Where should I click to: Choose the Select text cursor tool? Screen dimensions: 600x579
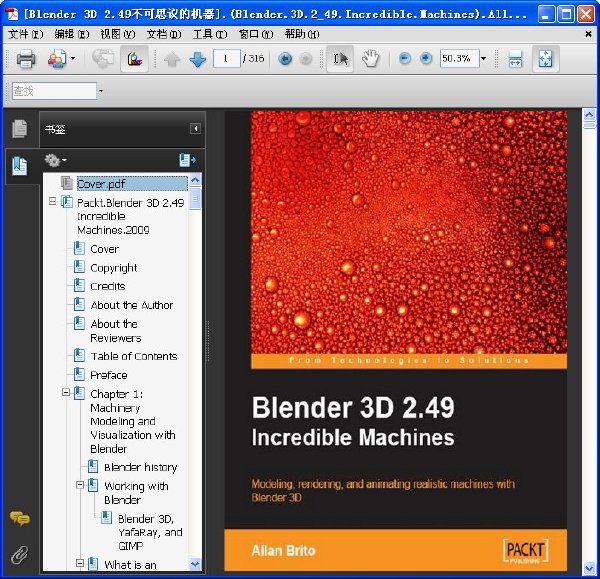(340, 59)
